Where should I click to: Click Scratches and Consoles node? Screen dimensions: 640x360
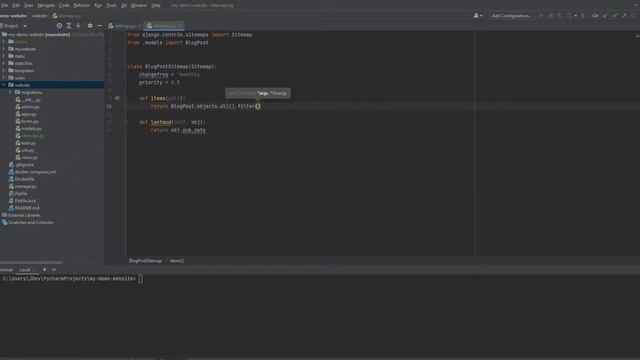coord(27,222)
